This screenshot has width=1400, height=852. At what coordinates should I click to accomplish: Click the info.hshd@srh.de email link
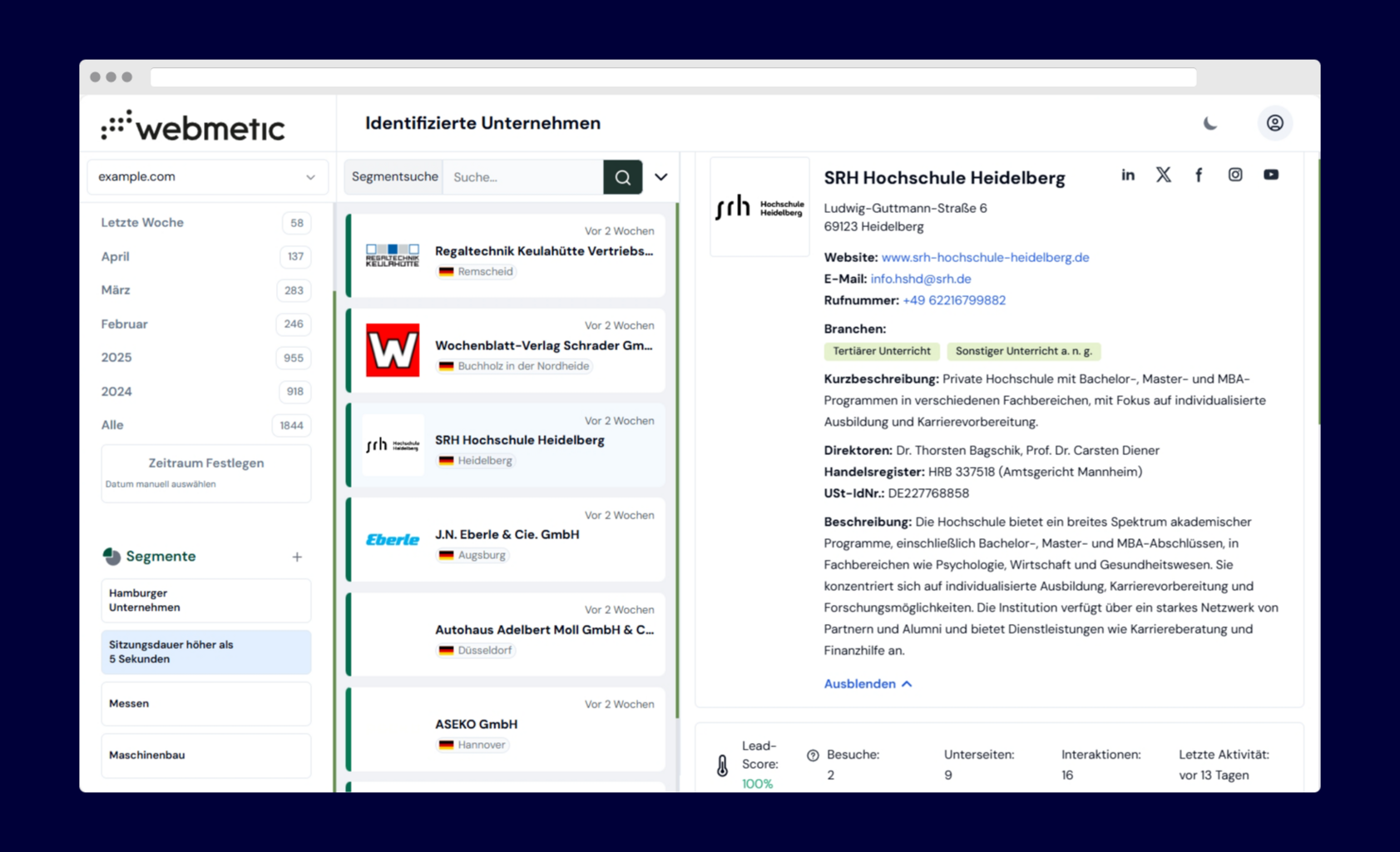tap(920, 279)
